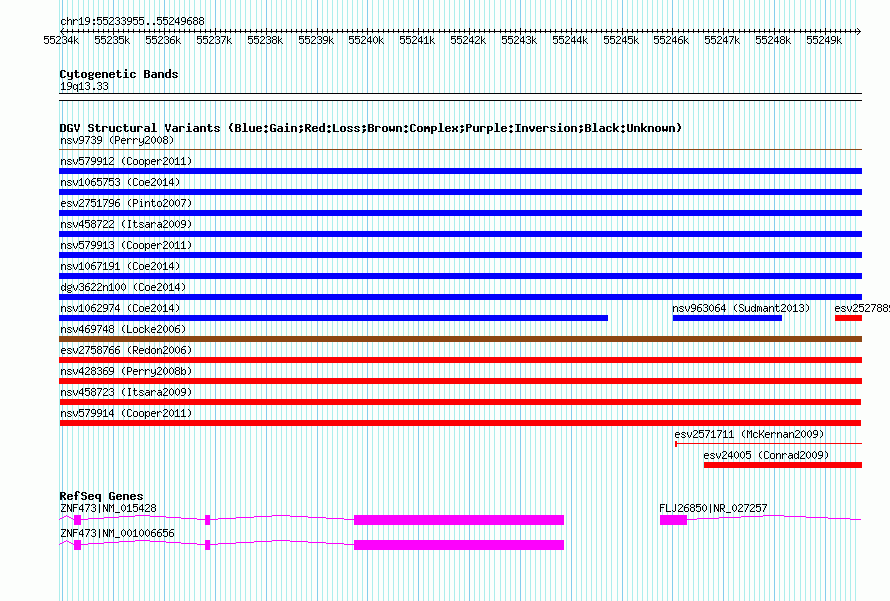Select variant dgv3622n100 (Coe2014) label
This screenshot has height=601, width=890.
pyautogui.click(x=123, y=287)
